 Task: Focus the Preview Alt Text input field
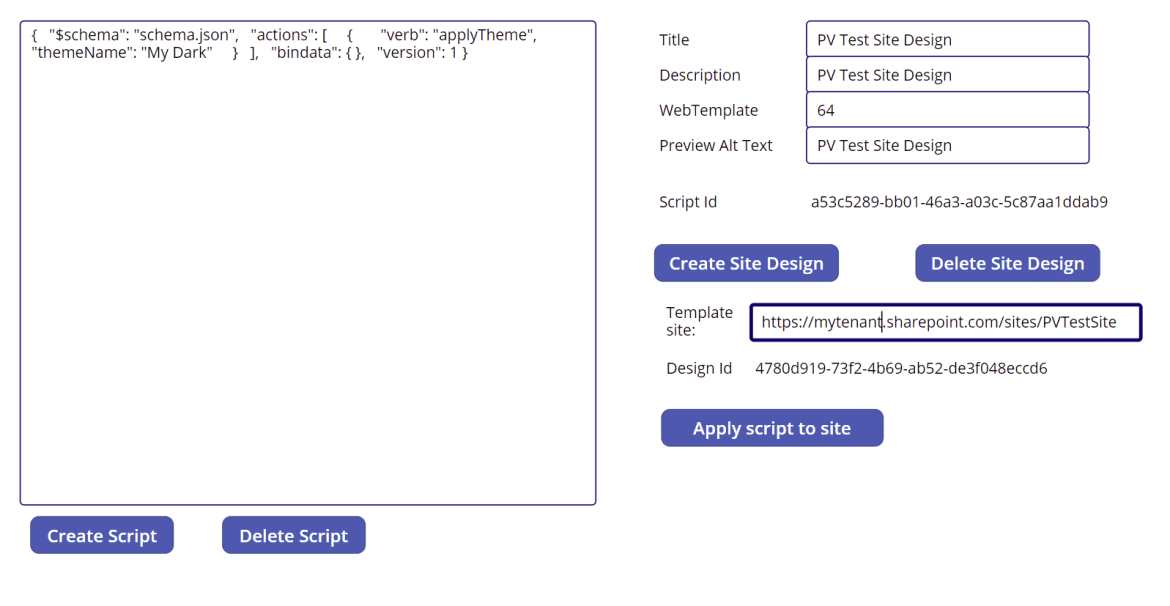(947, 145)
